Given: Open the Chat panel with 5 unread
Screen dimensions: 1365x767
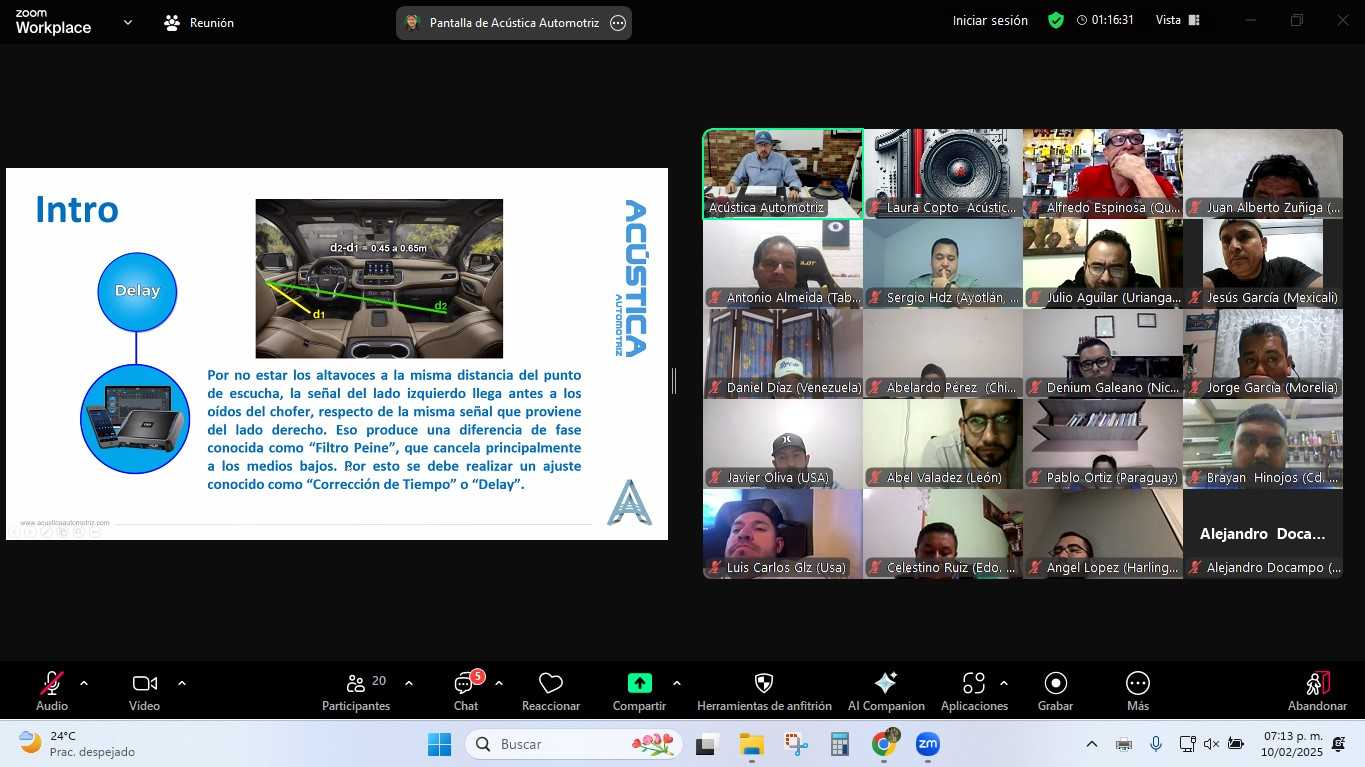Looking at the screenshot, I should tap(465, 683).
